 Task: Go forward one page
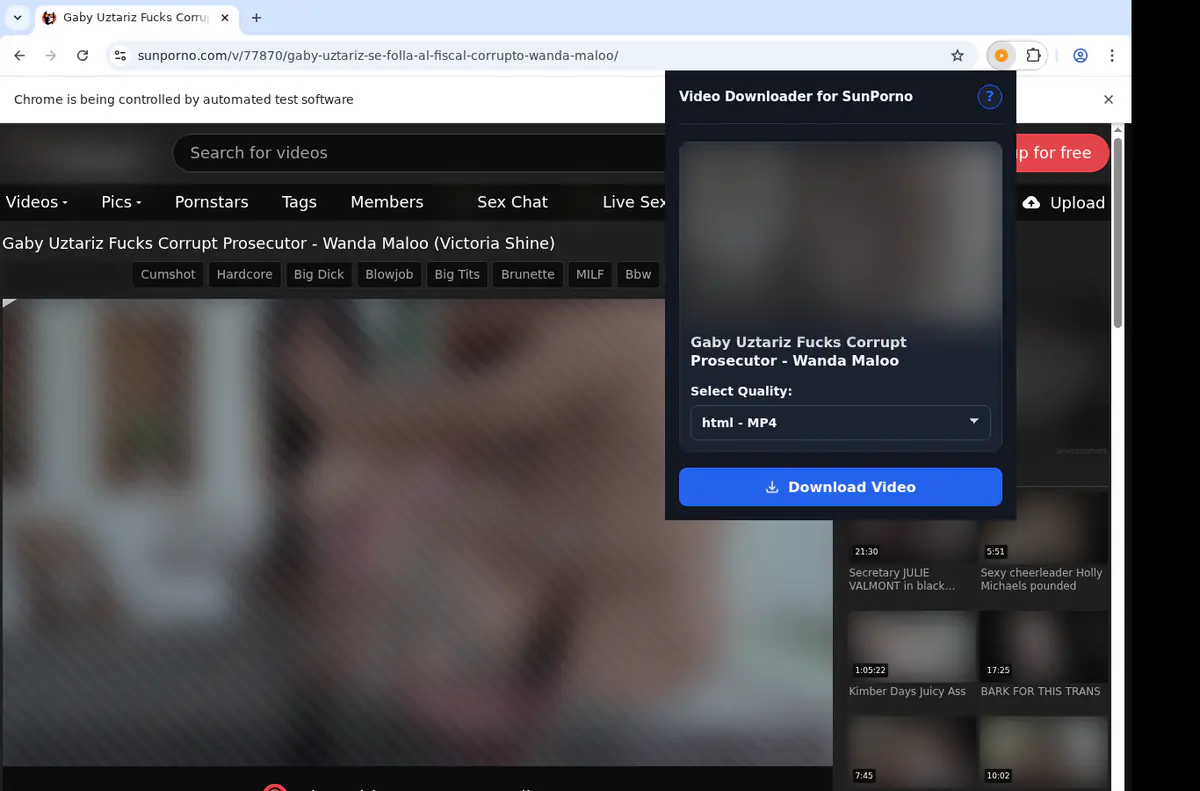coord(51,56)
